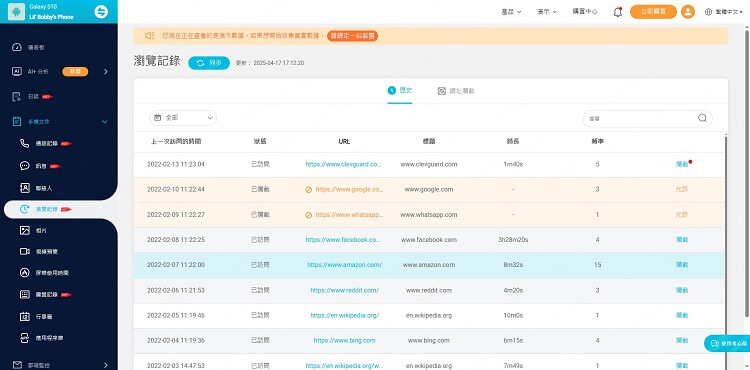Open video preview via the camera icon
The height and width of the screenshot is (370, 750).
click(24, 251)
